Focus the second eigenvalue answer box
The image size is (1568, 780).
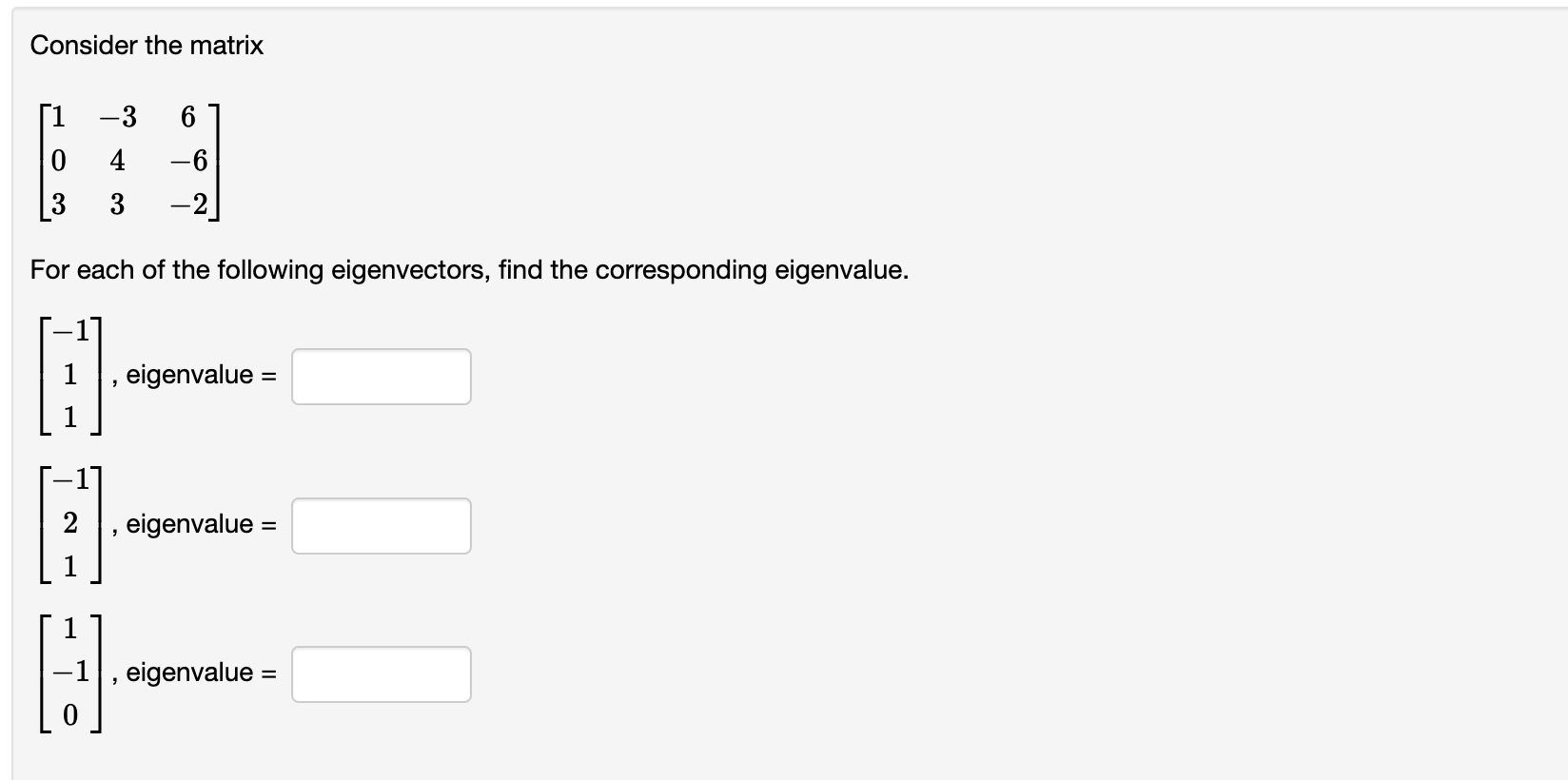381,526
